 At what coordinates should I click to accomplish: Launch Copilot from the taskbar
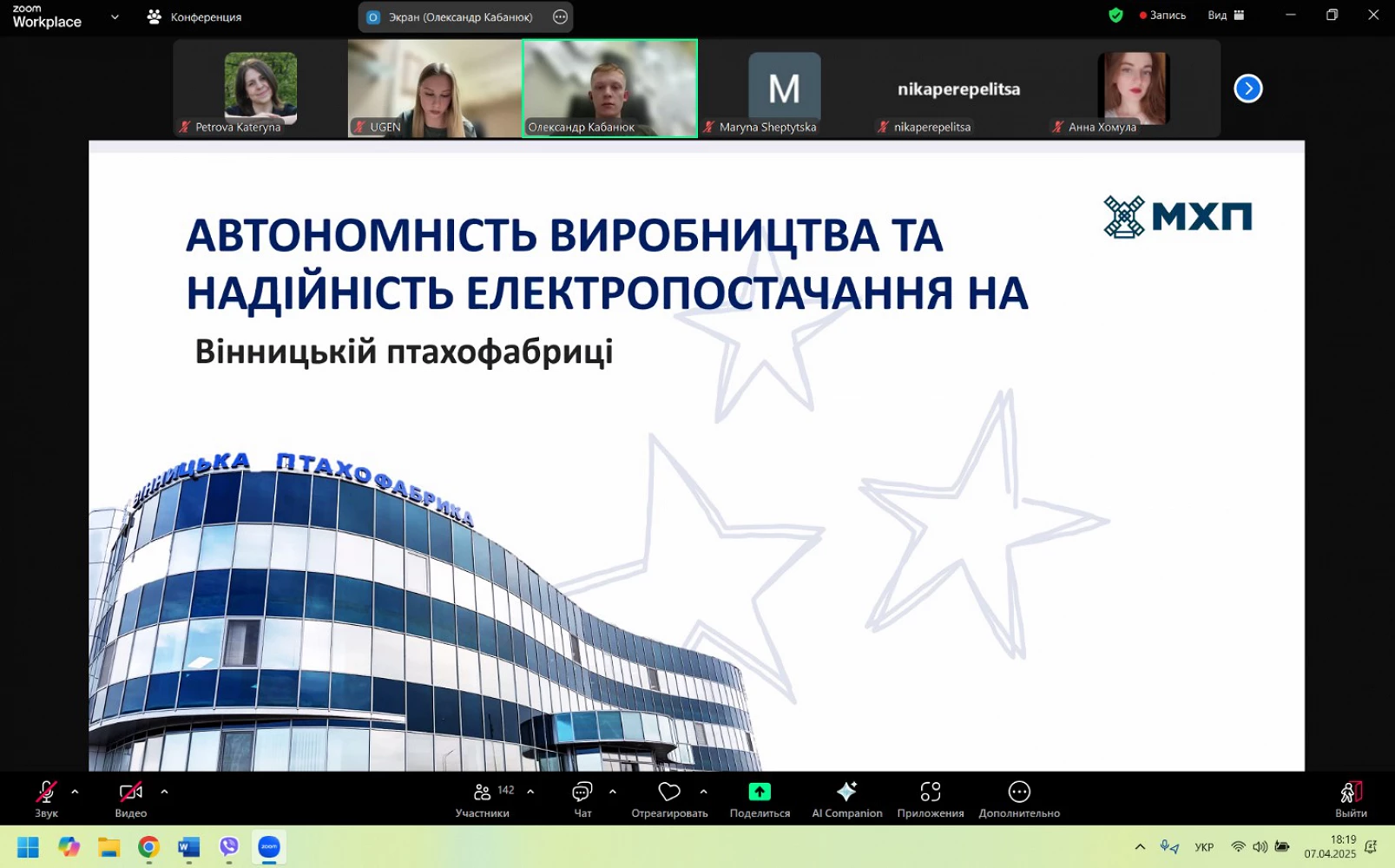pos(69,847)
